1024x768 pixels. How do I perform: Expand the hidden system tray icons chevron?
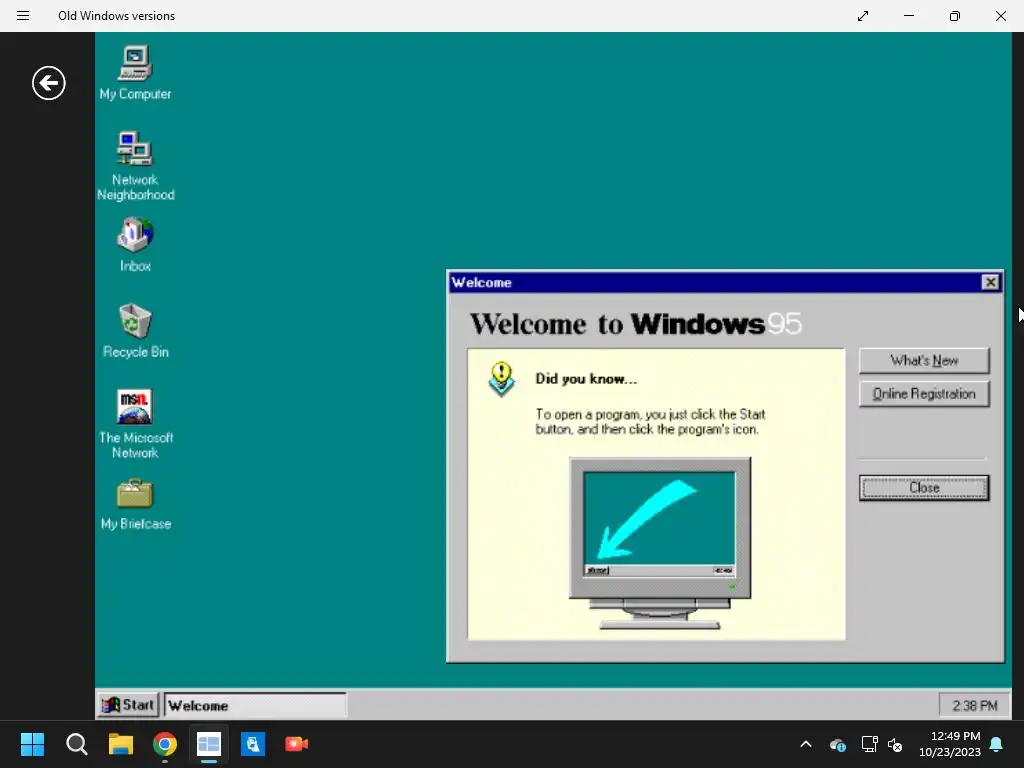click(x=806, y=744)
